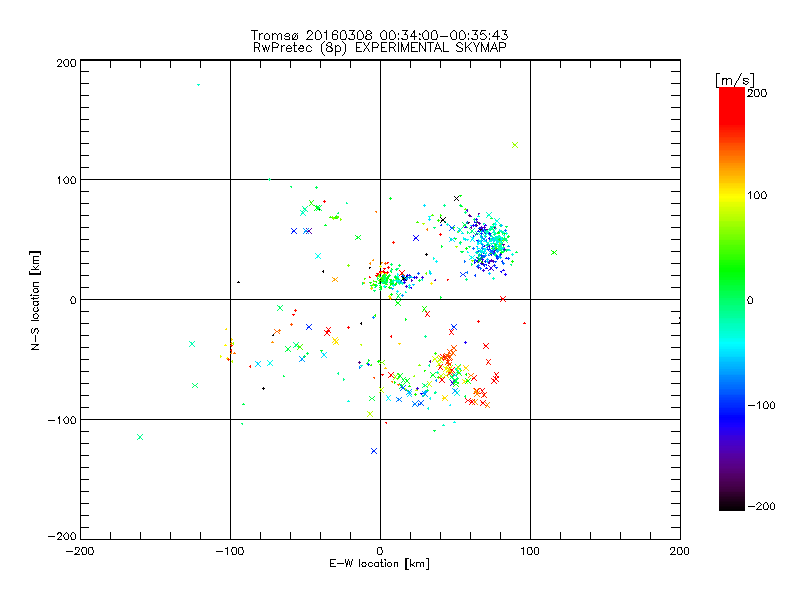
Task: Click the green cross just right of the 100 km vertical gridline
Action: (554, 253)
